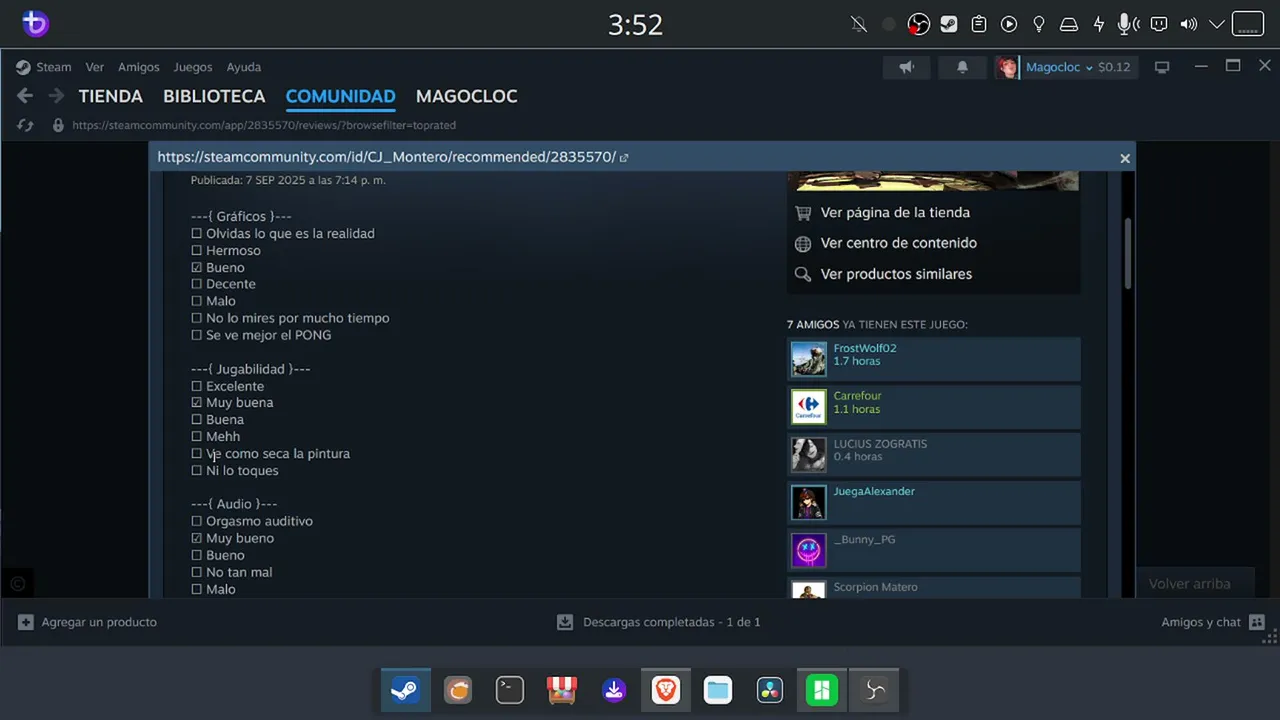1280x720 pixels.
Task: Open the Juegos menu
Action: pos(193,67)
